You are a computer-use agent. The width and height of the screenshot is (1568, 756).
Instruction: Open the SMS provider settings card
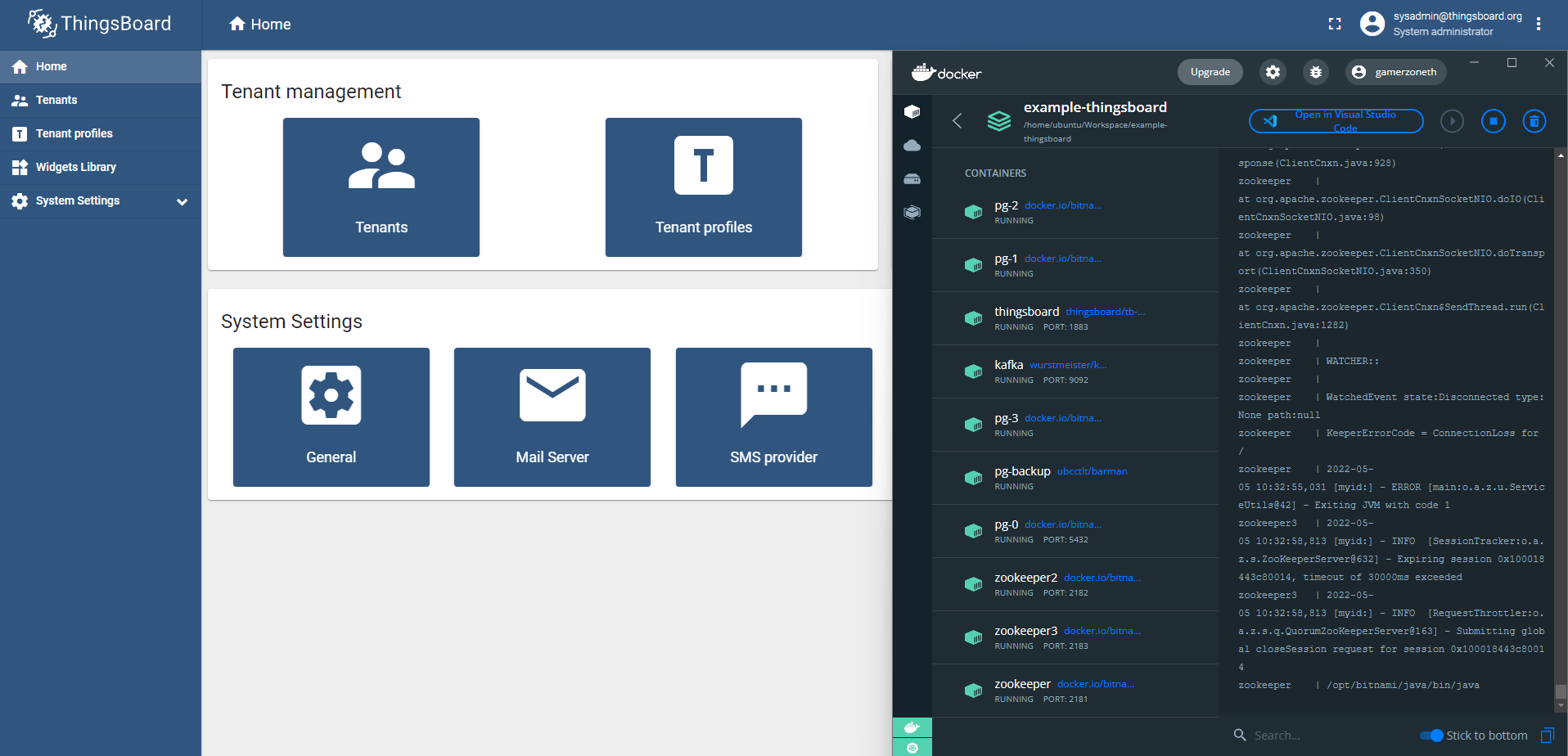click(774, 417)
